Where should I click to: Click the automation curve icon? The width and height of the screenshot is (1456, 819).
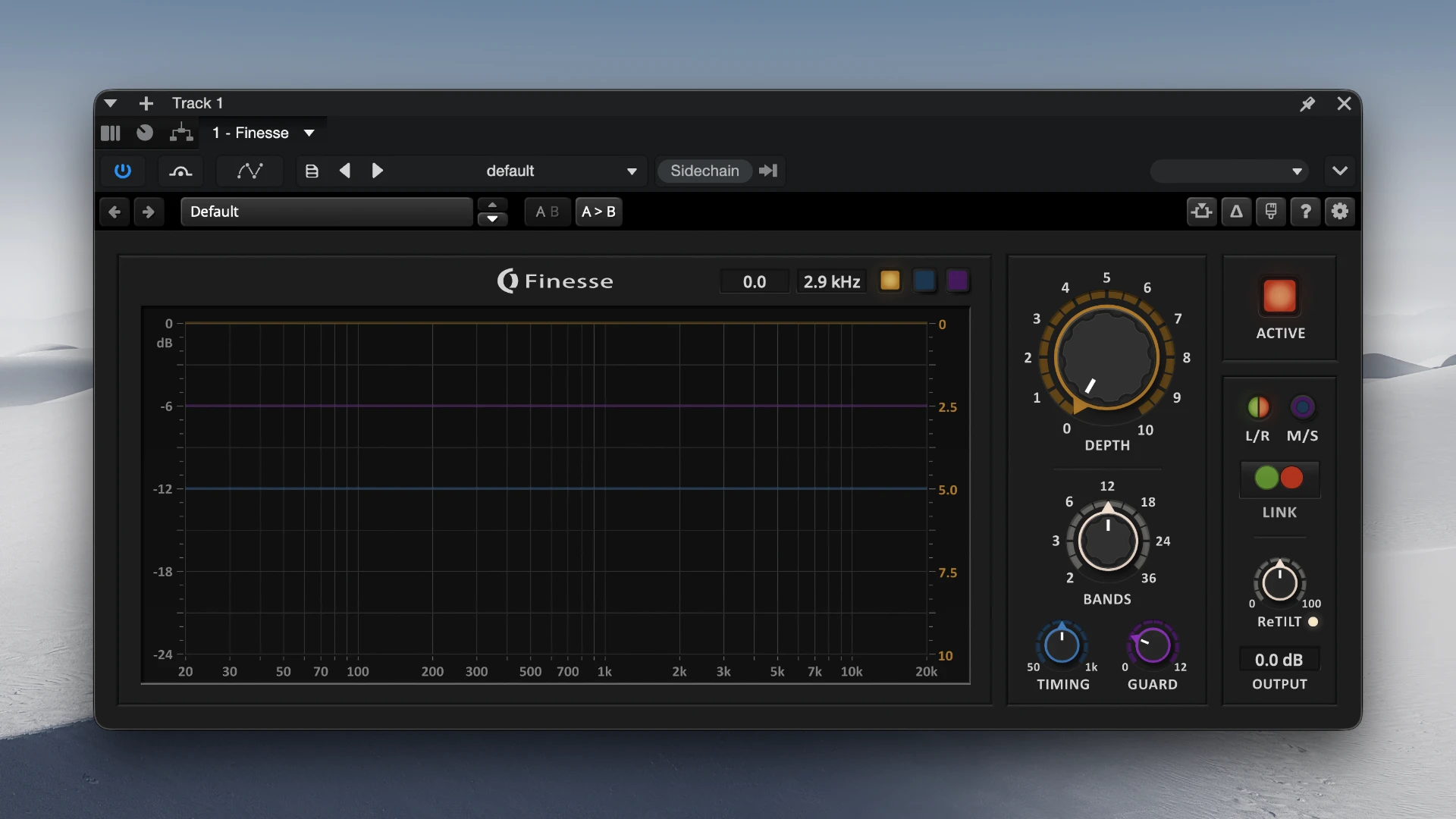(249, 171)
